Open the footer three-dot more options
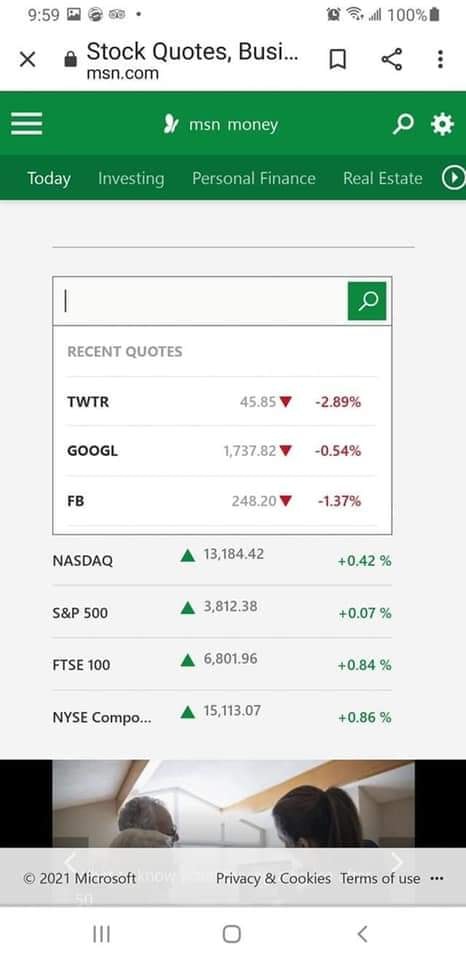This screenshot has width=466, height=960. (437, 879)
